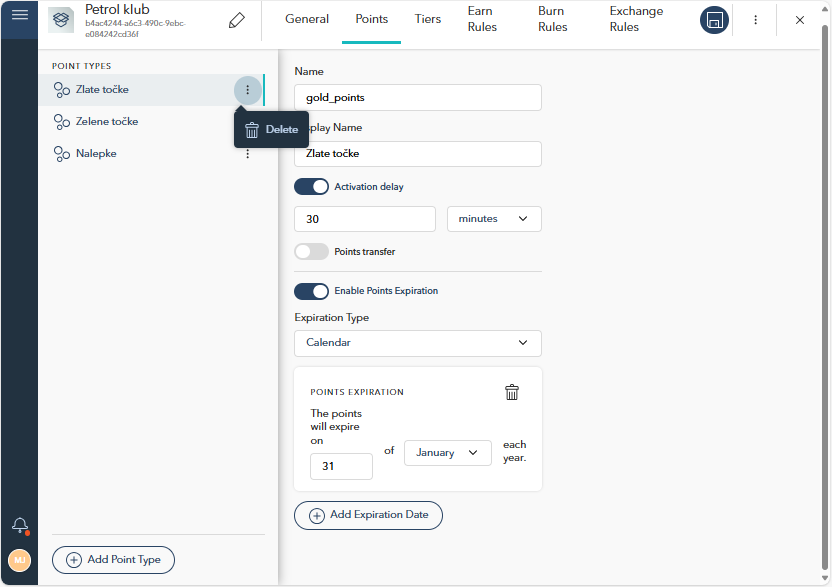Switch to the Exchange Rules tab
832x587 pixels.
click(x=636, y=19)
